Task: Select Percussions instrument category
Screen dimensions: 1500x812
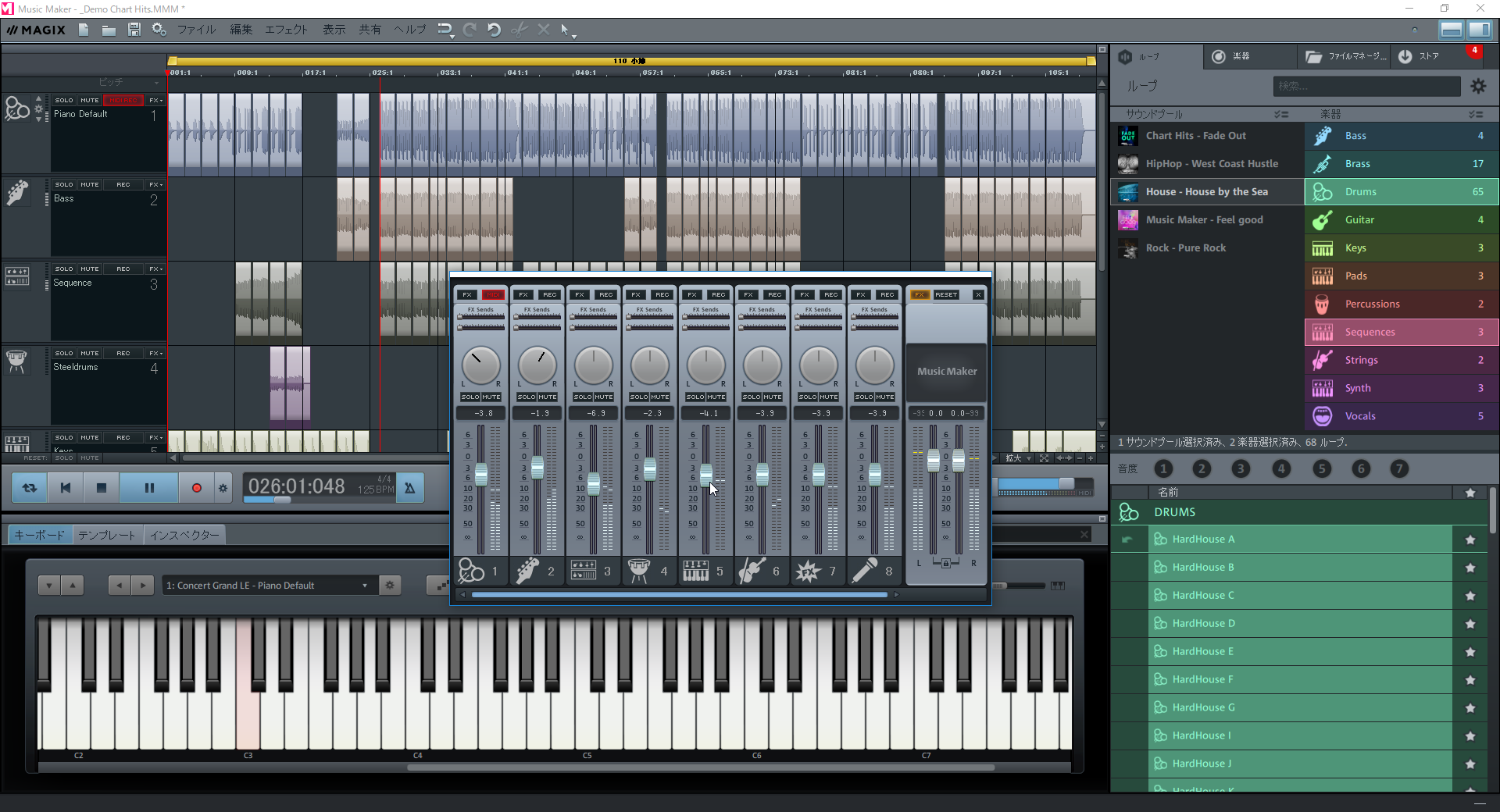Action: 1402,304
